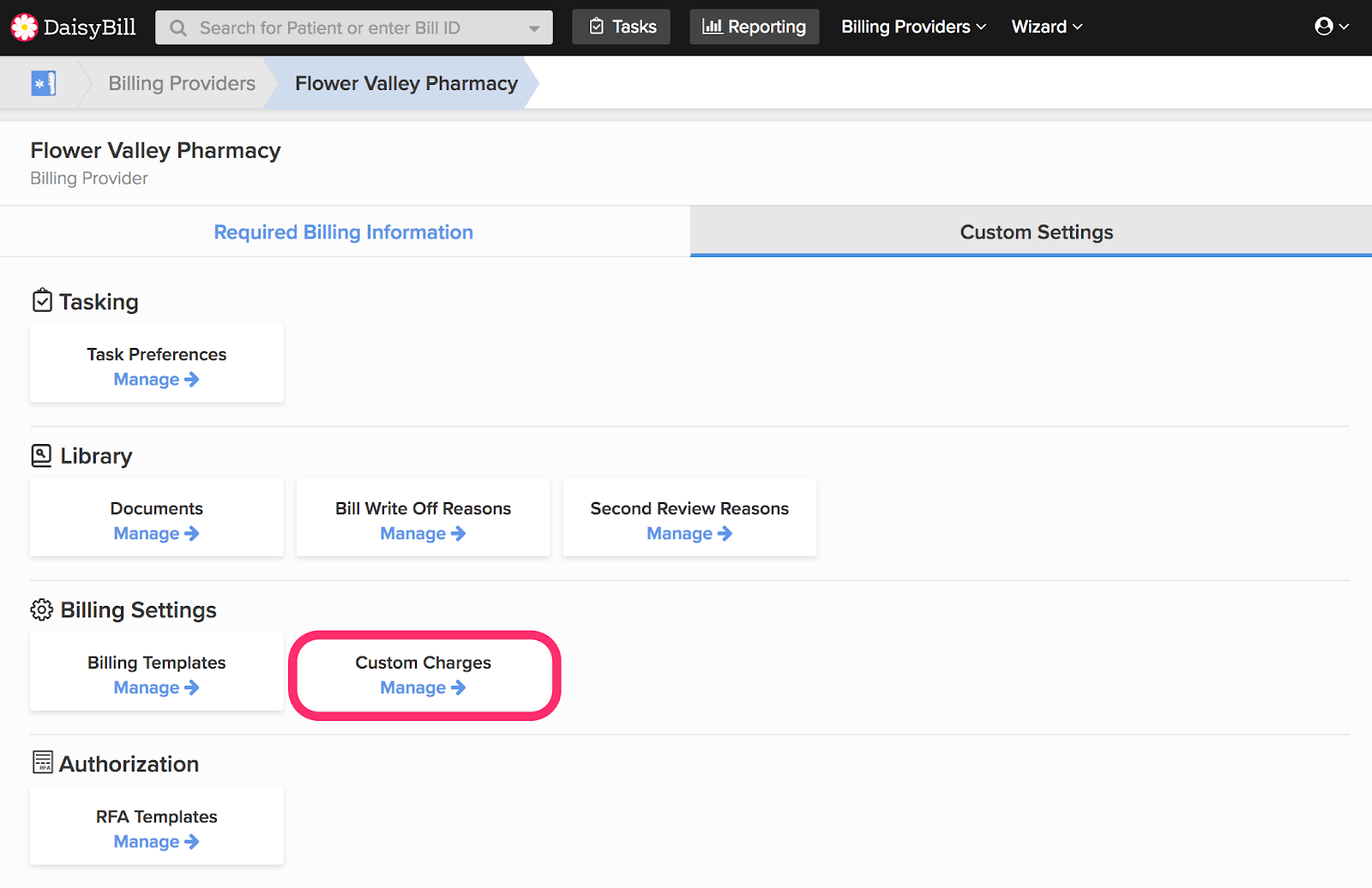Open the Reporting page
This screenshot has height=888, width=1372.
tap(755, 27)
